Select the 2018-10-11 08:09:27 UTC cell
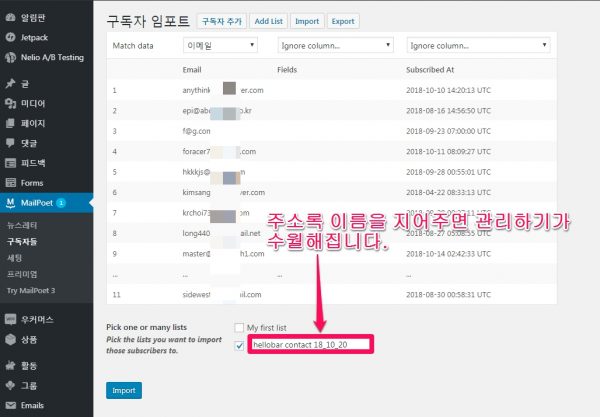This screenshot has height=417, width=600. [448, 151]
